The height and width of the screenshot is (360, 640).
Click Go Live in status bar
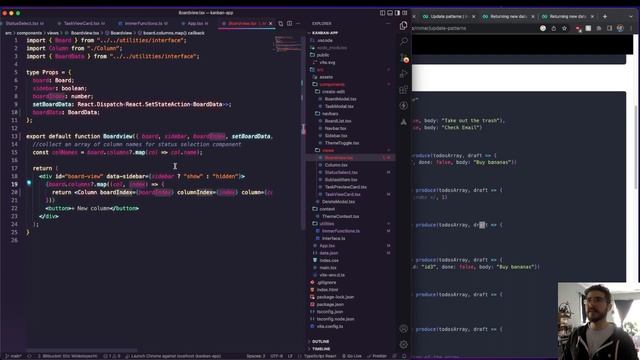point(352,356)
